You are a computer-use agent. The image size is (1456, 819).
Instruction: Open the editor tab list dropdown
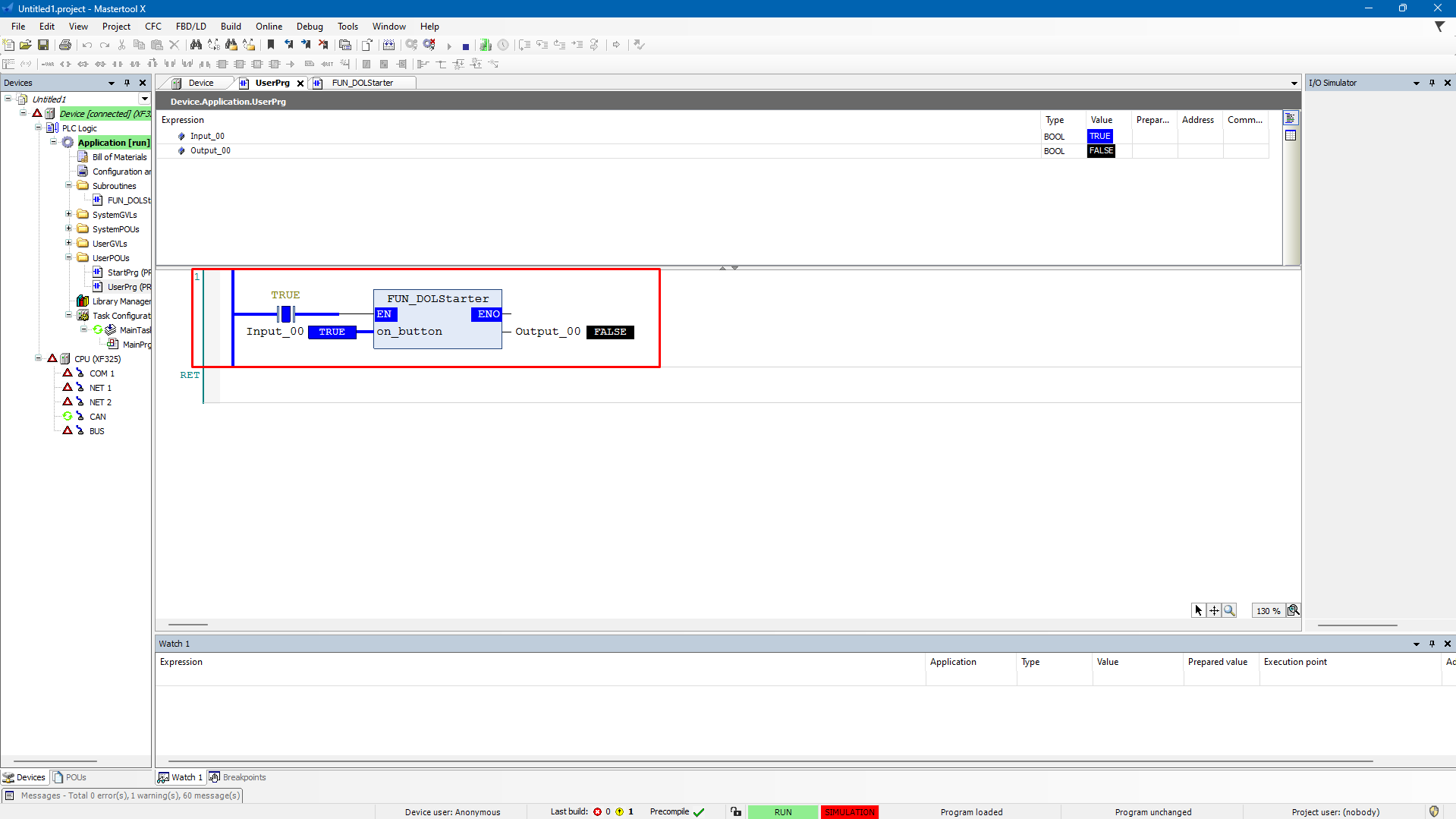[x=1294, y=83]
